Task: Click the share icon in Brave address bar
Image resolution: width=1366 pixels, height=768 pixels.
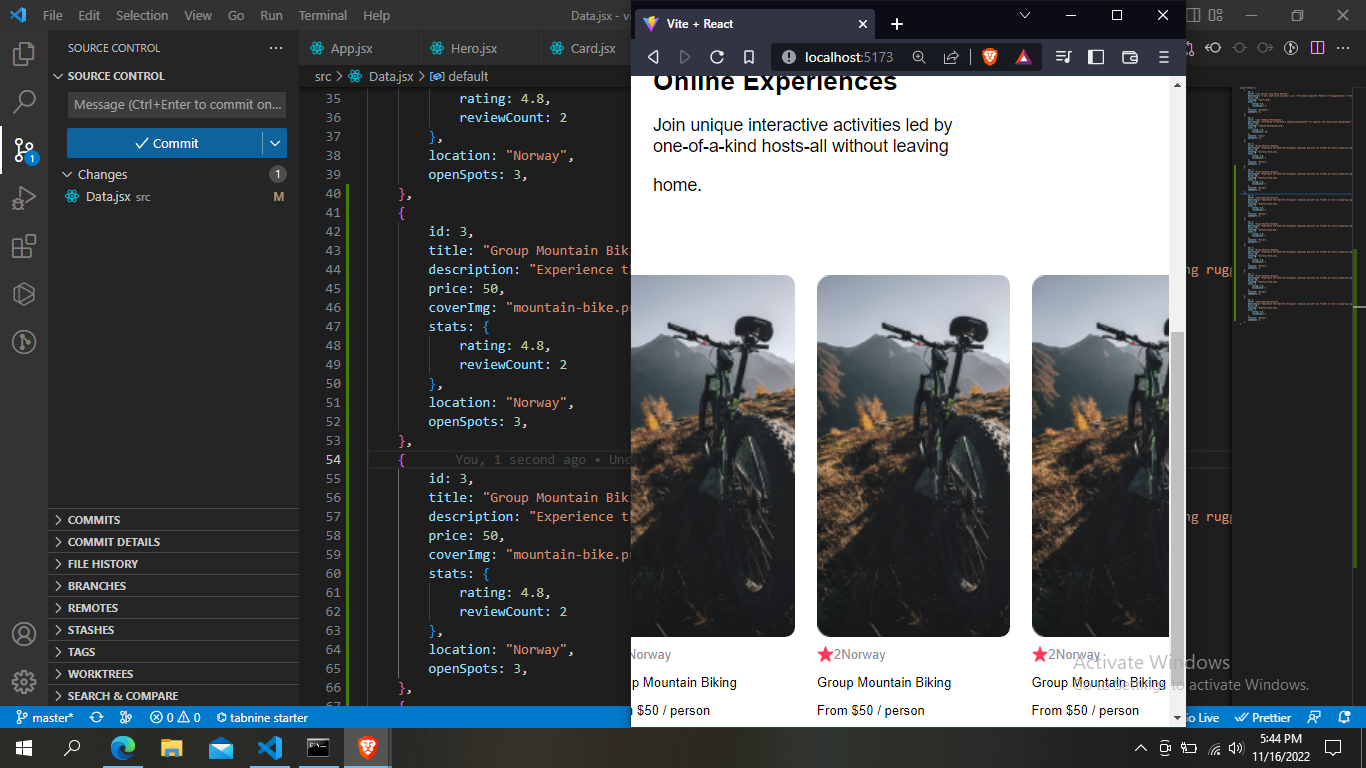Action: tap(951, 57)
